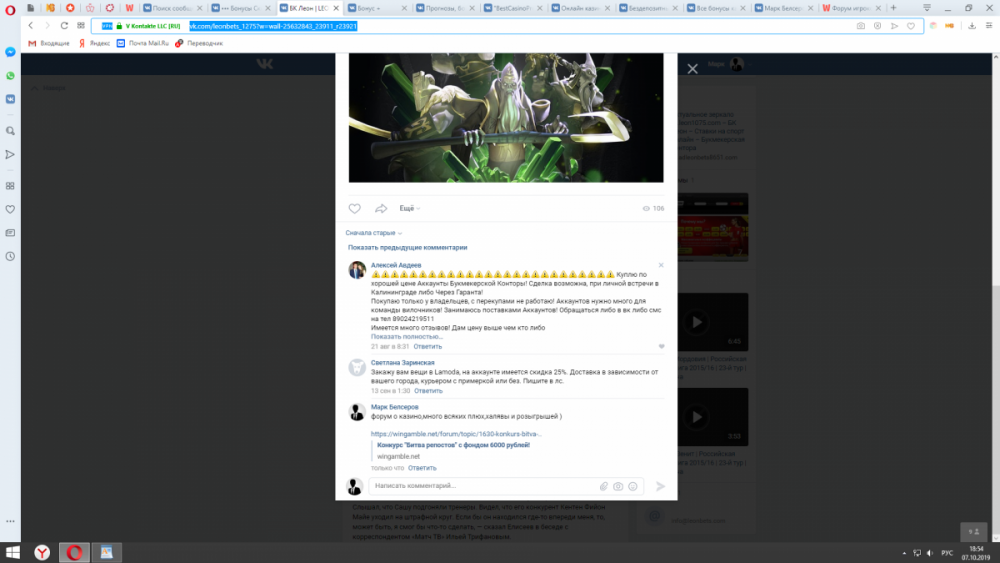Image resolution: width=1000 pixels, height=563 pixels.
Task: Open the Windows Start menu
Action: click(12, 552)
